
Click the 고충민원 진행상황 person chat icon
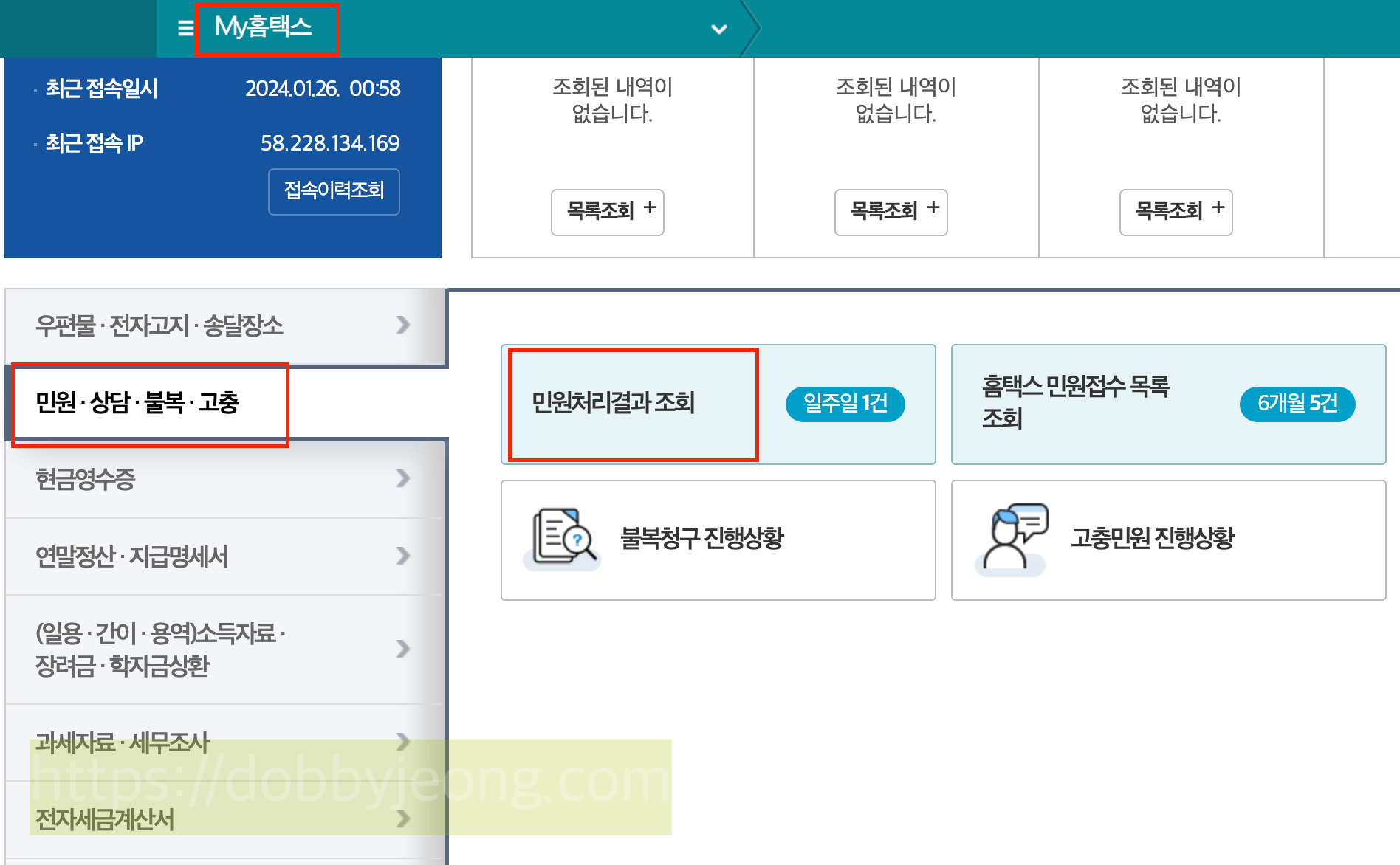[x=1012, y=539]
